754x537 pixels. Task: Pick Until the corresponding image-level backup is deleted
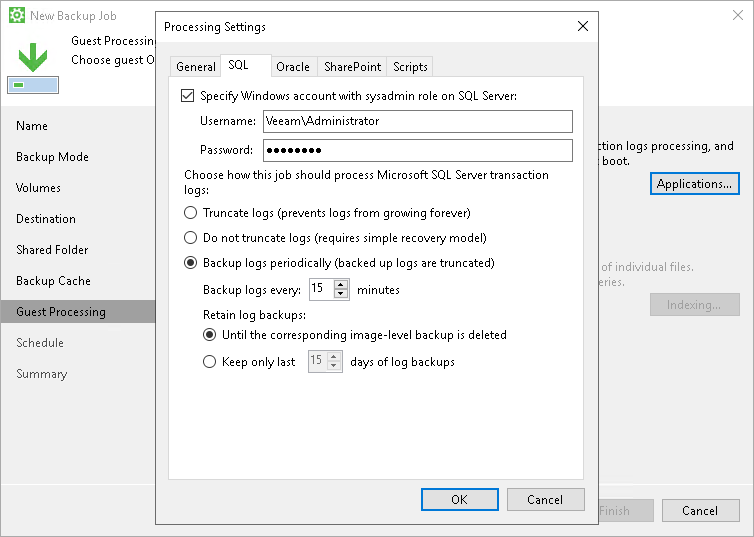point(209,335)
